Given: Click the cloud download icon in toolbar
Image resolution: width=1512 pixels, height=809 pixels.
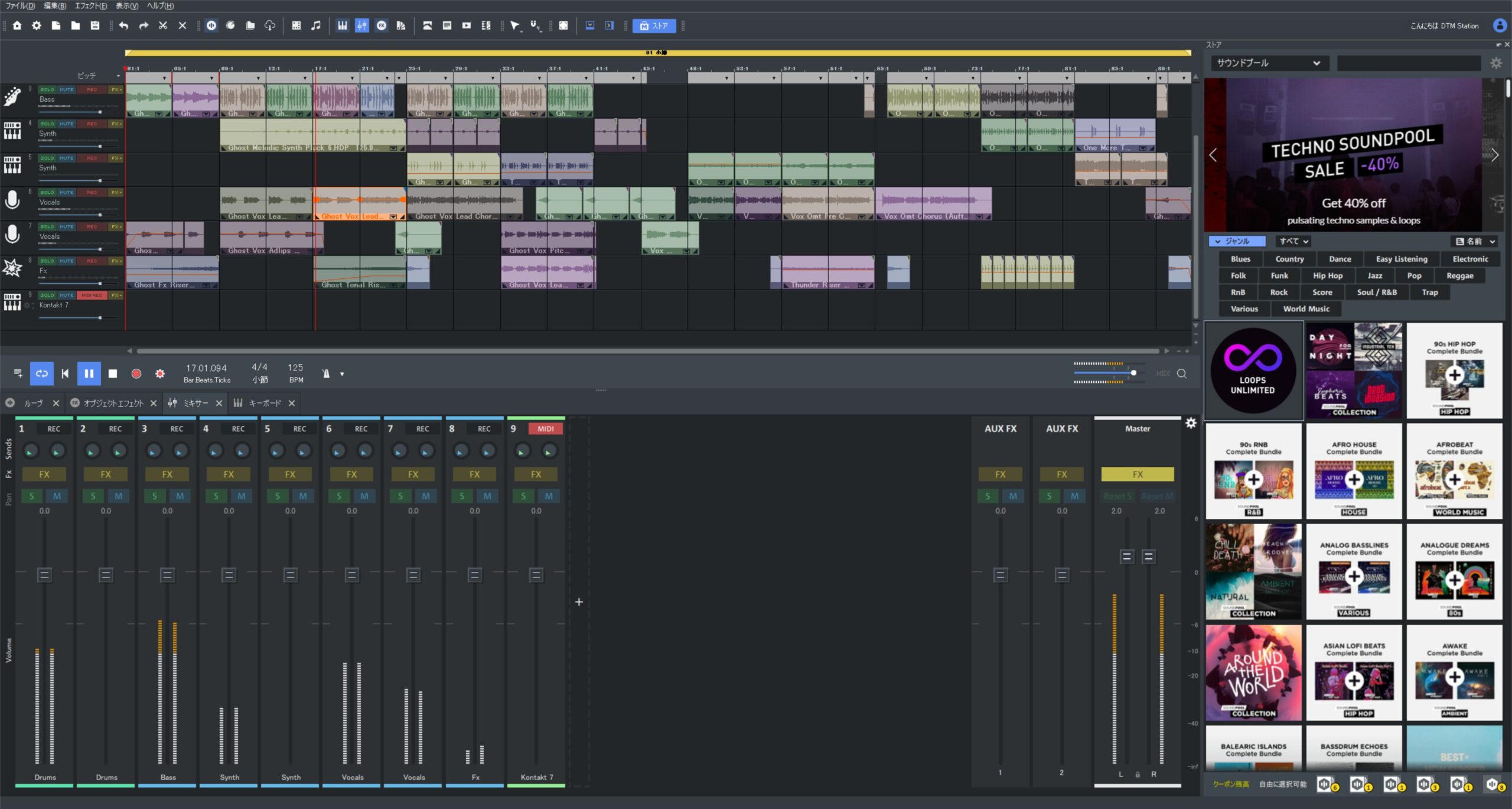Looking at the screenshot, I should (271, 26).
